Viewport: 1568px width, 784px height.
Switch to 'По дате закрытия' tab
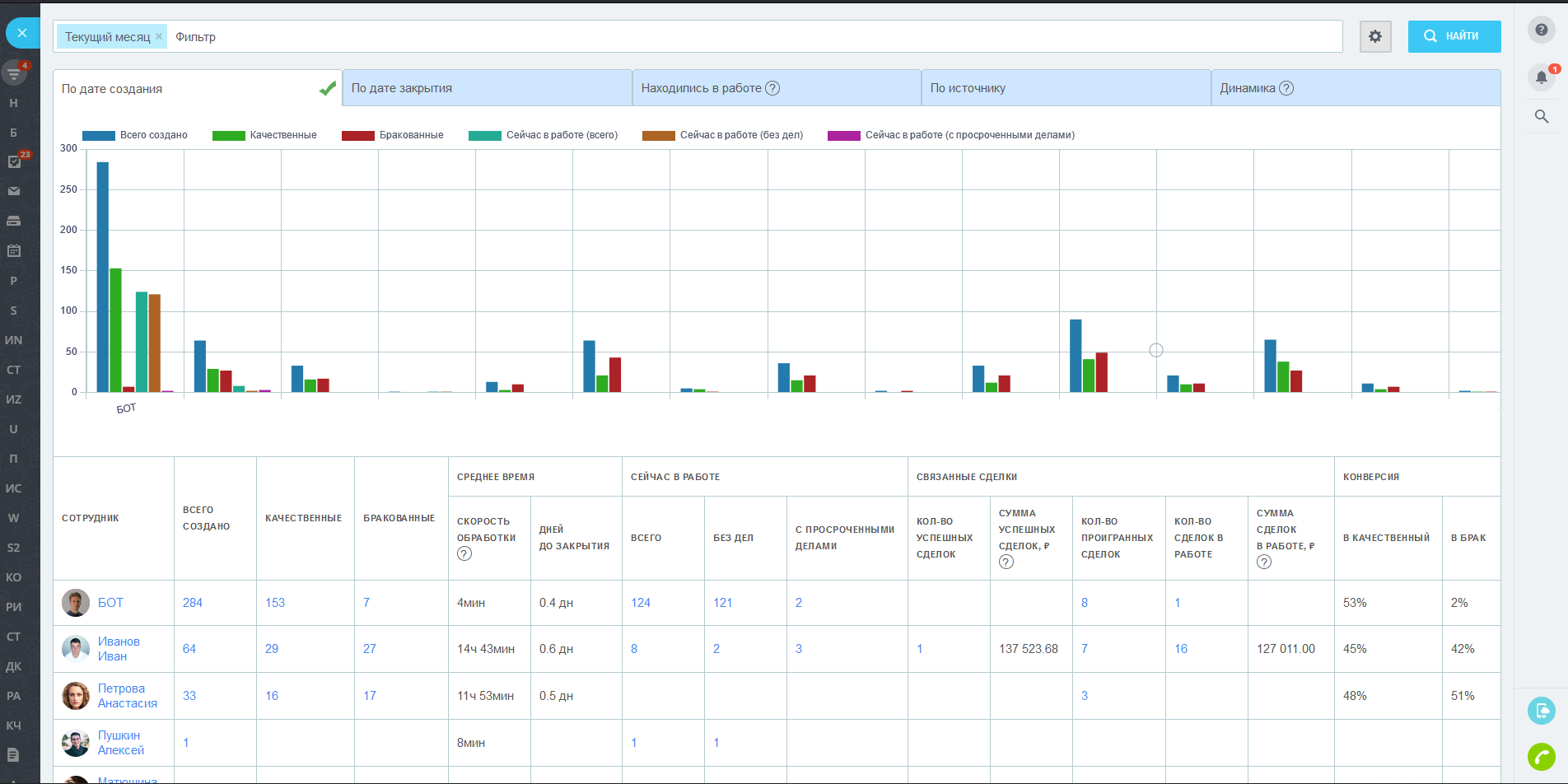pos(486,88)
